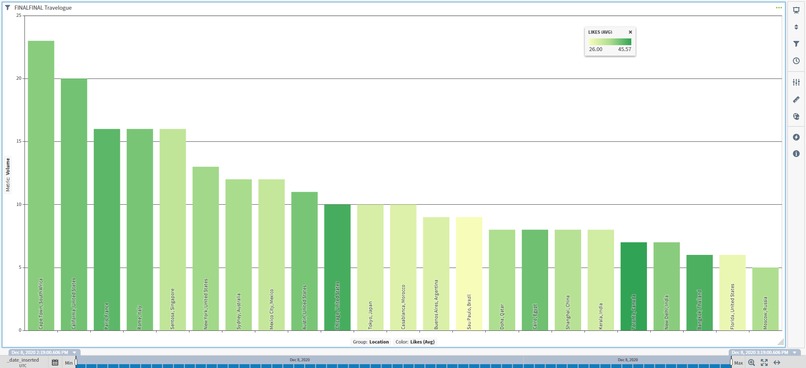Screen dimensions: 806x368
Task: Click the Metric: Volume axis label
Action: pos(8,175)
